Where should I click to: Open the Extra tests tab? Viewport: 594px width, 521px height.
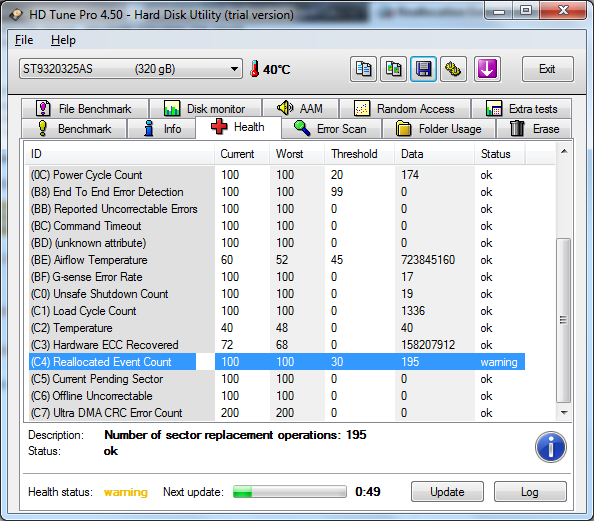[x=522, y=109]
